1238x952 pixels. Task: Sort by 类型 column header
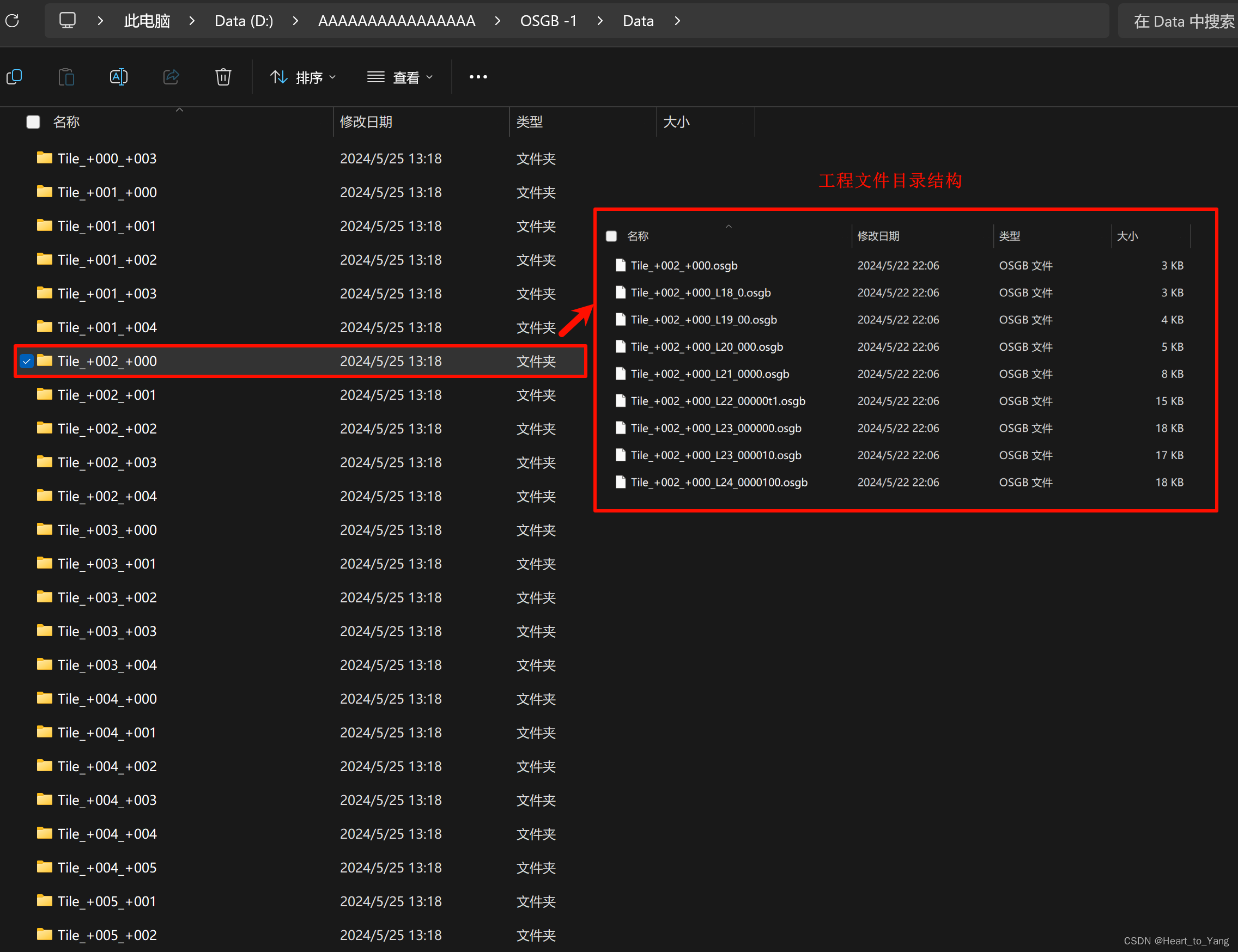pos(530,122)
